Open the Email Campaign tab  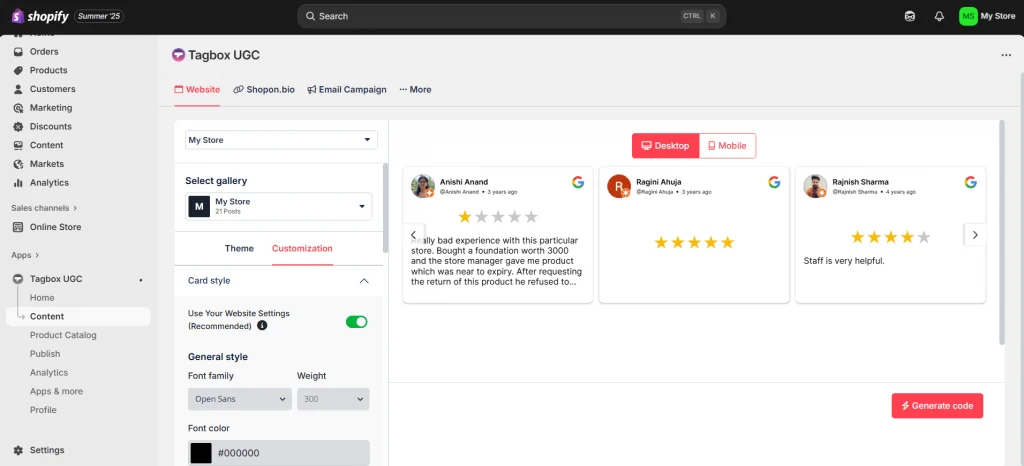coord(346,89)
